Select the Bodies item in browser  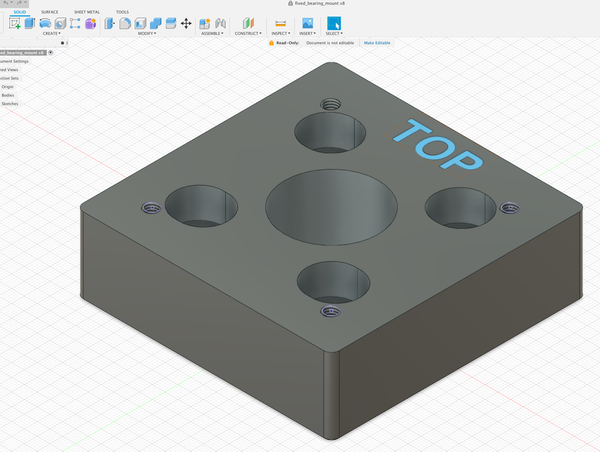[x=8, y=95]
